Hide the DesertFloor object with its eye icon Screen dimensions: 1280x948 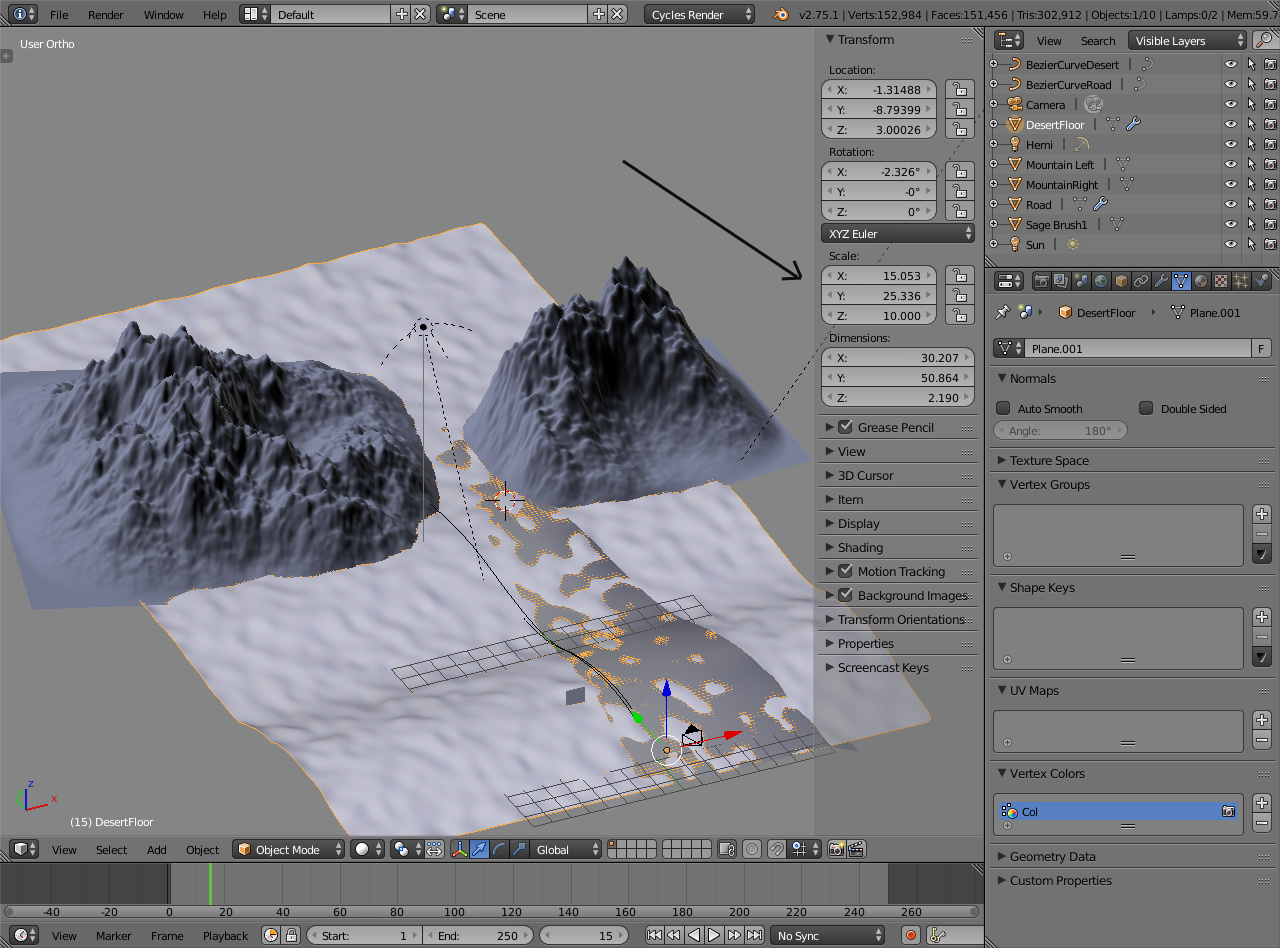1231,124
